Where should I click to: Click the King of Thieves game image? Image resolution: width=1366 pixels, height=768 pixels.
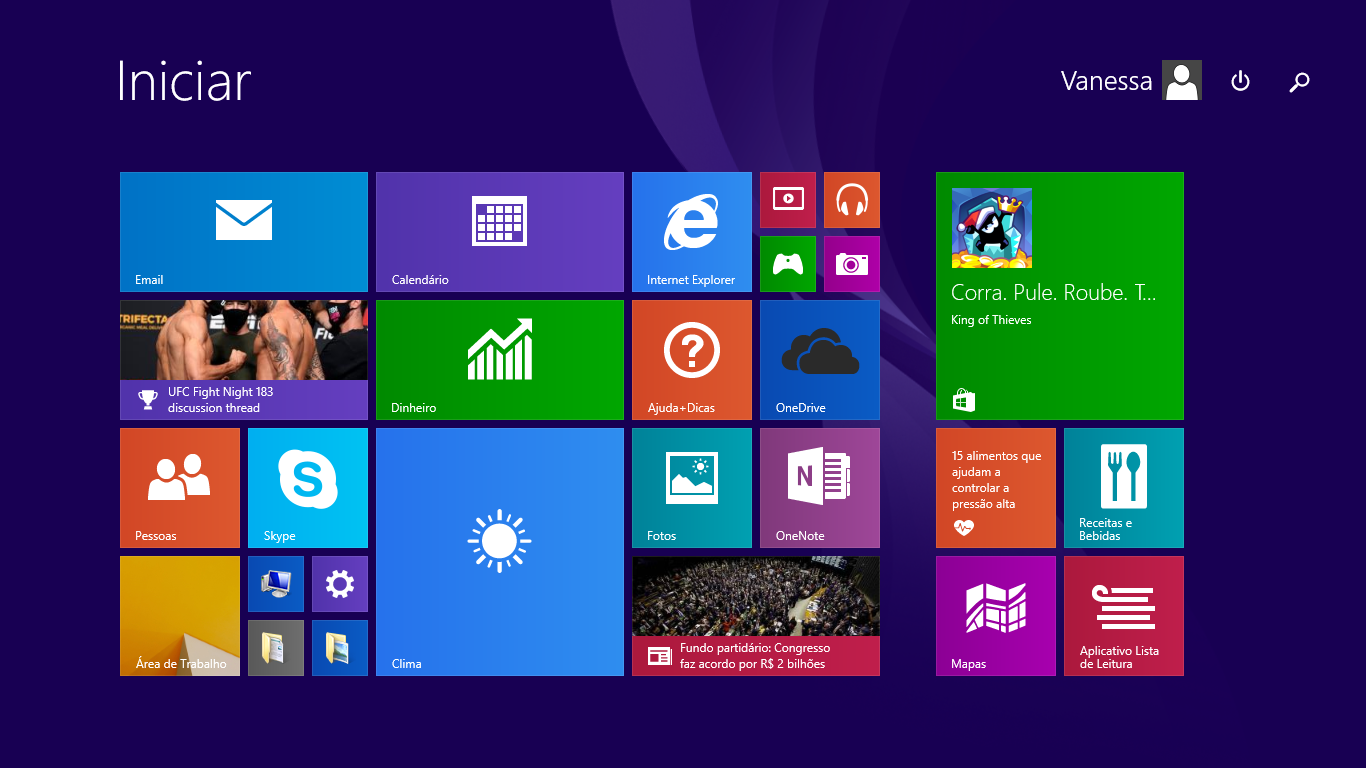tap(992, 228)
